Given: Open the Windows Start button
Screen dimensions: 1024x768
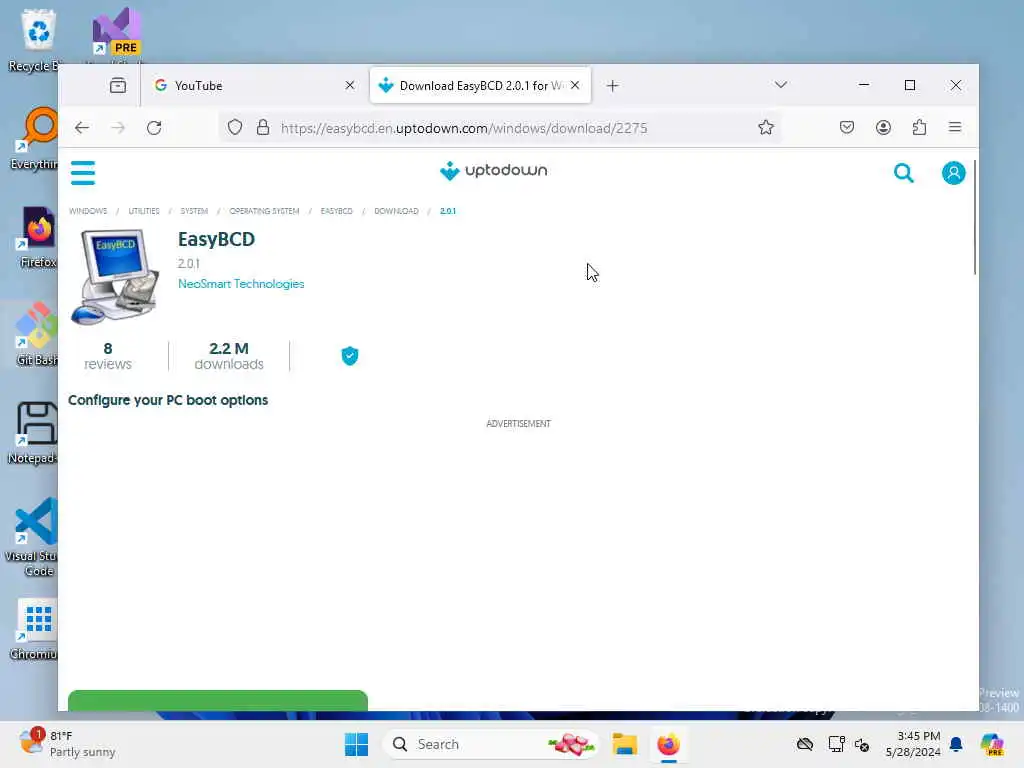Looking at the screenshot, I should click(357, 744).
